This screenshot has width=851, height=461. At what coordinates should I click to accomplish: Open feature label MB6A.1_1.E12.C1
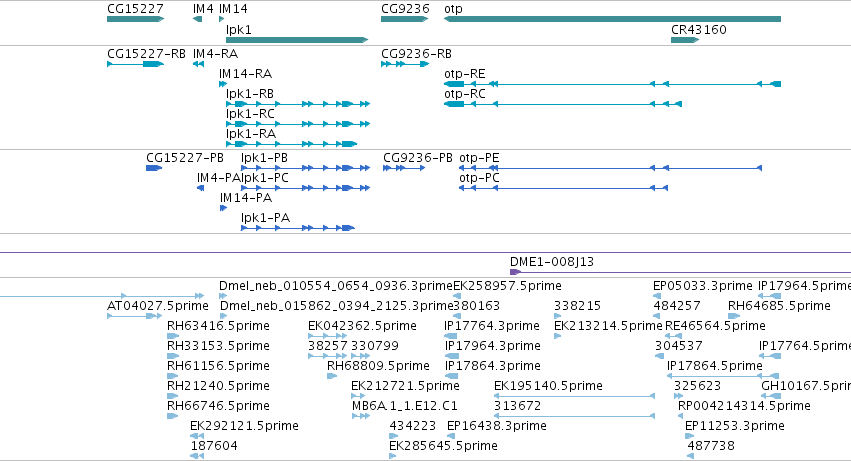pyautogui.click(x=405, y=407)
